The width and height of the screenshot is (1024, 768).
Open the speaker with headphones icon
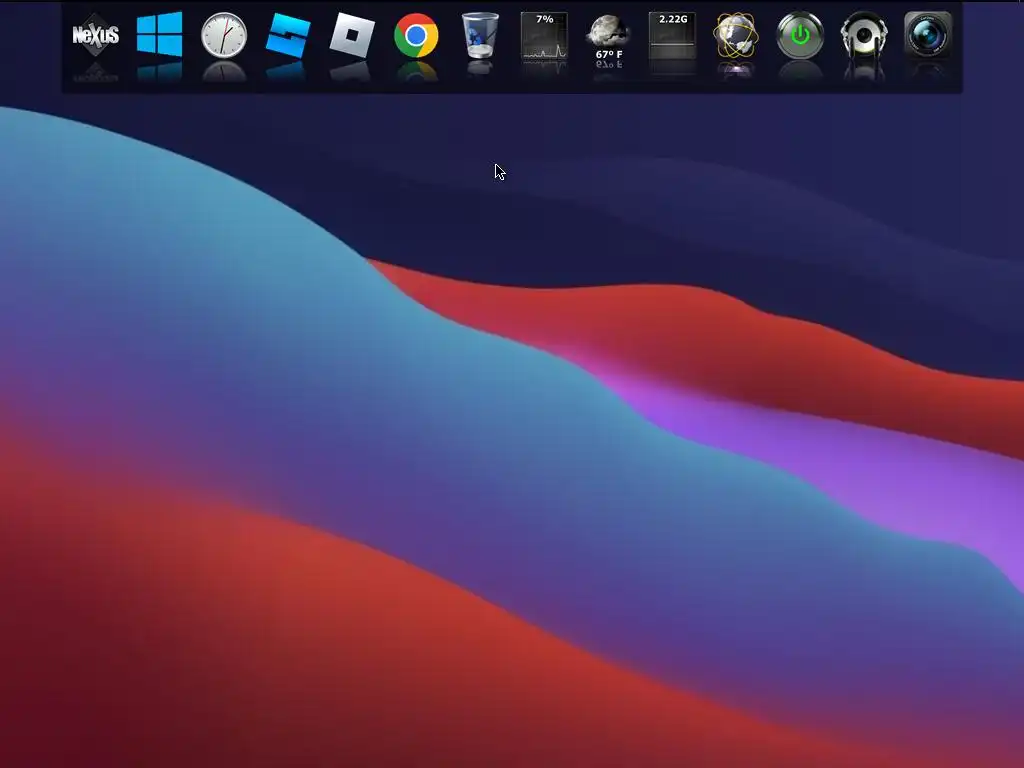point(864,35)
